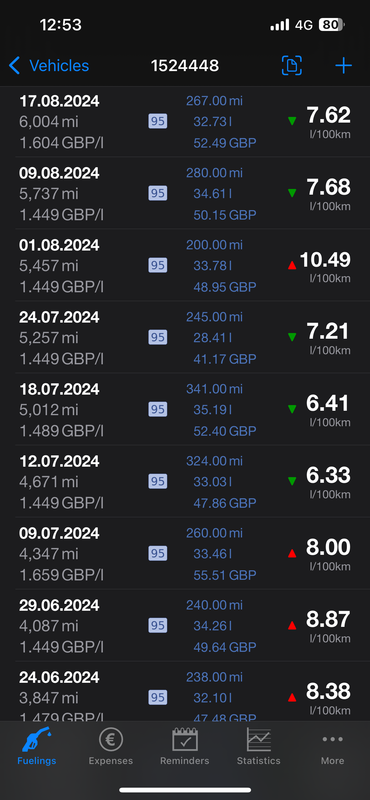Open the Reminders tab
This screenshot has width=370, height=800.
tap(185, 746)
